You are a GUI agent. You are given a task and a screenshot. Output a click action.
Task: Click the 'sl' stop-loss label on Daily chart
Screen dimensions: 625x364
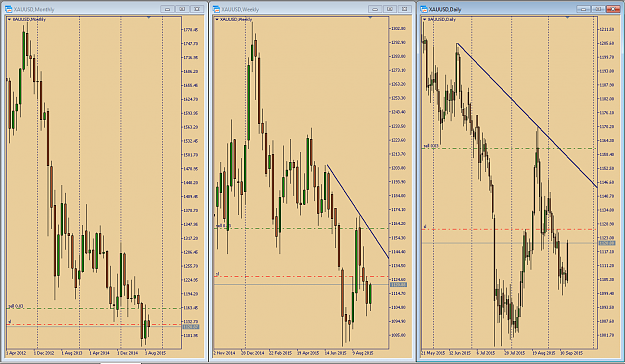coord(425,226)
